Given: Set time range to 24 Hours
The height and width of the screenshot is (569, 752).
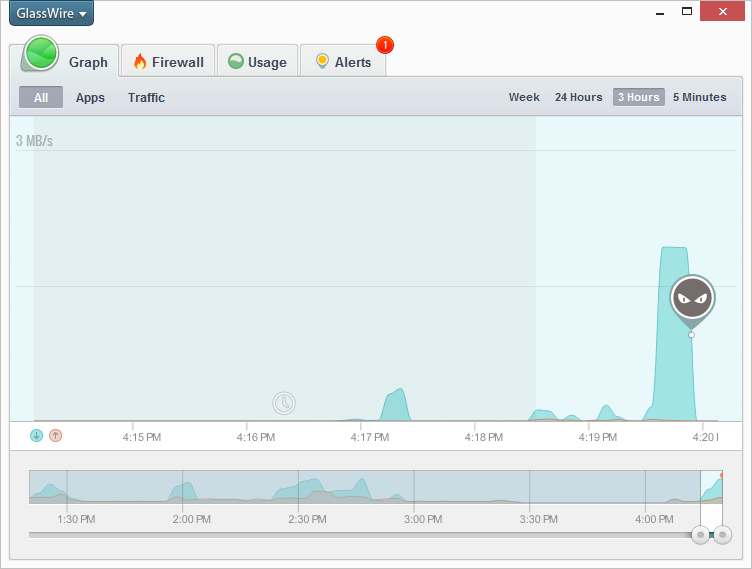Looking at the screenshot, I should point(578,97).
